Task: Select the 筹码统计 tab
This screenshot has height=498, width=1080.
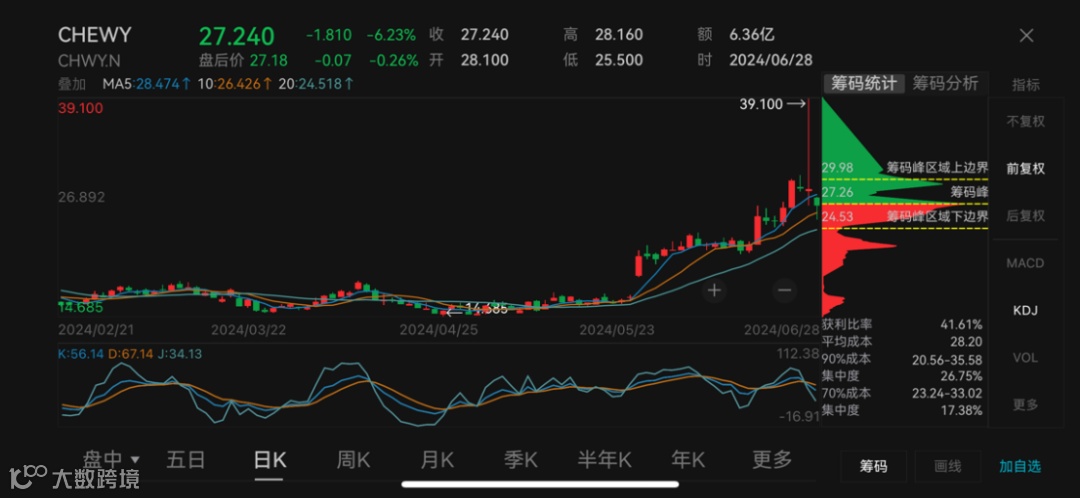Action: tap(864, 84)
